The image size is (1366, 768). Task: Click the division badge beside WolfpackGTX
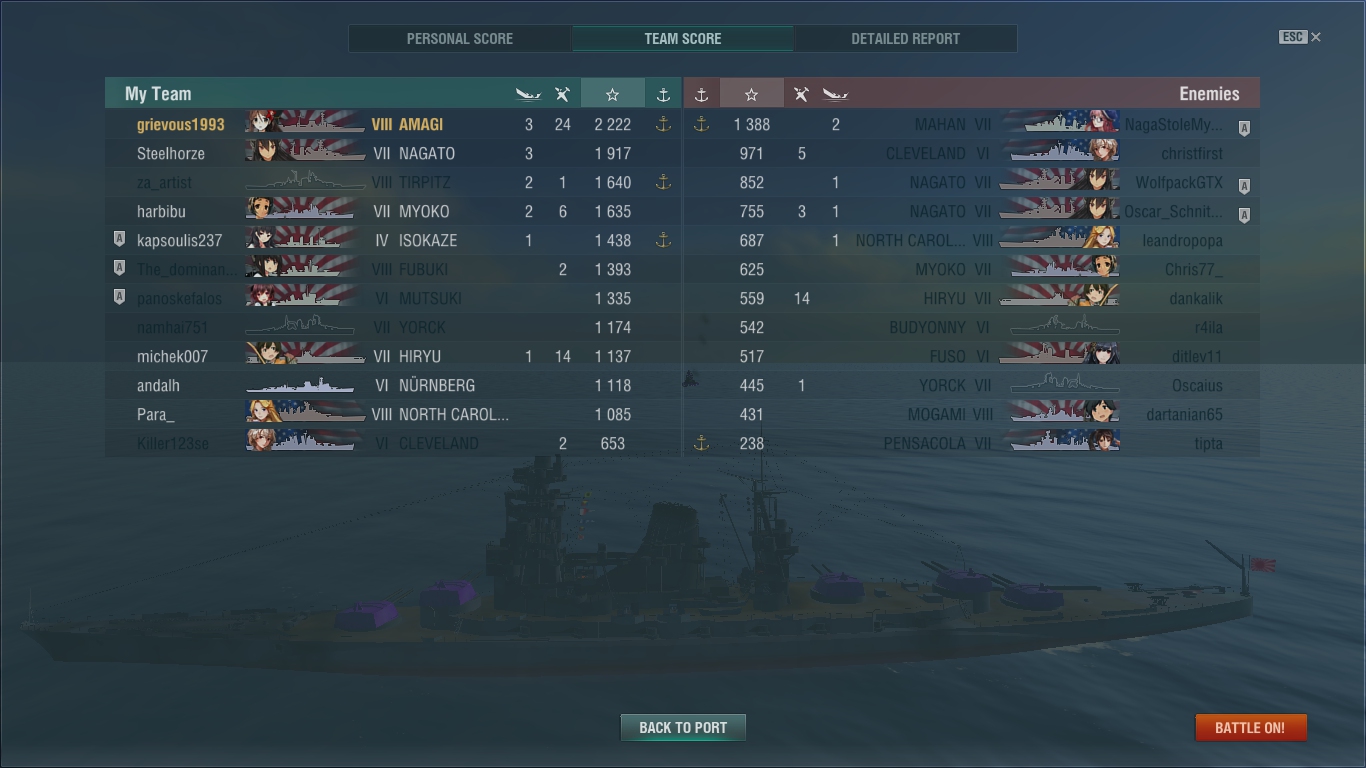pyautogui.click(x=1244, y=185)
